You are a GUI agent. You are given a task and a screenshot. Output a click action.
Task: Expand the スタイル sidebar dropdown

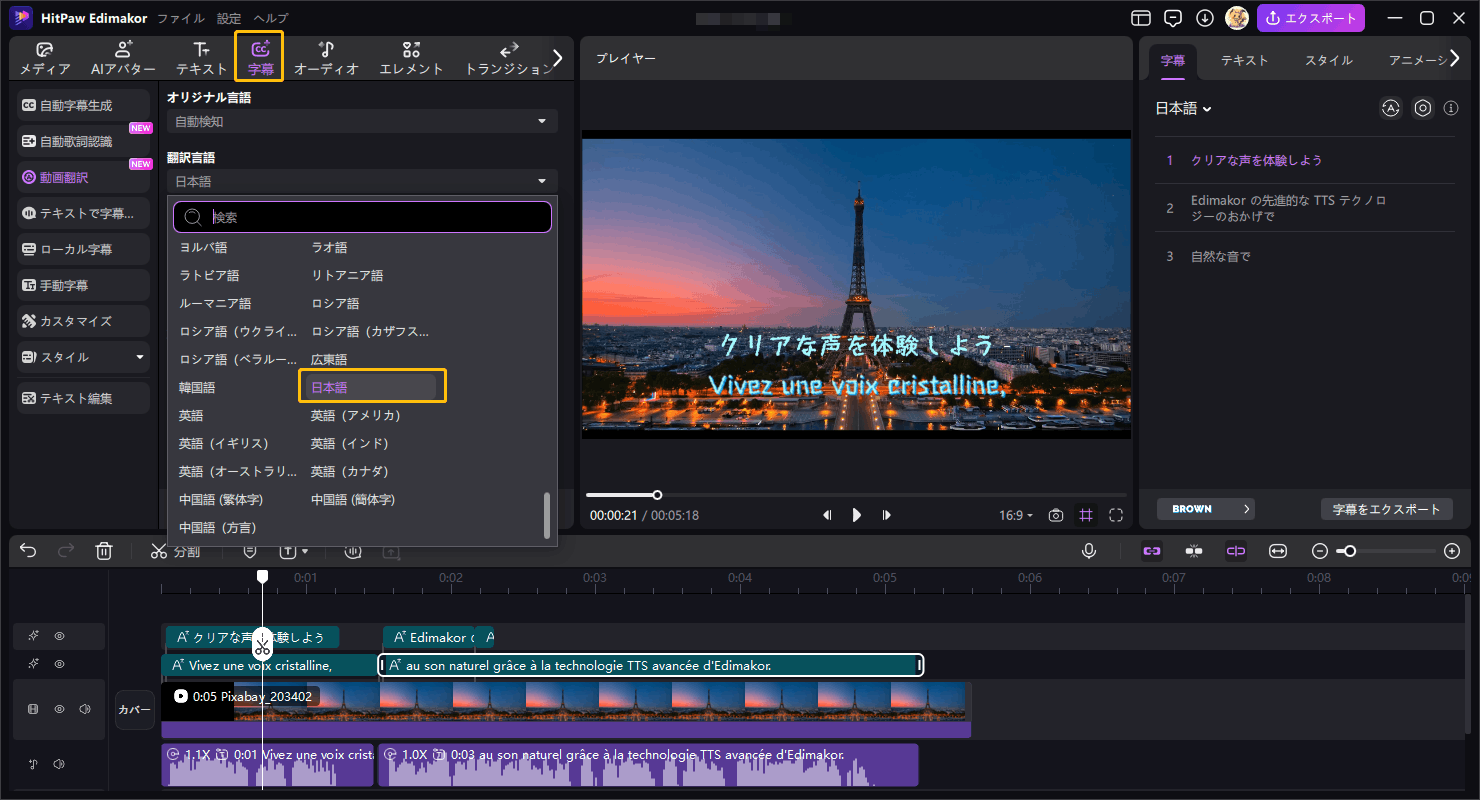click(139, 357)
